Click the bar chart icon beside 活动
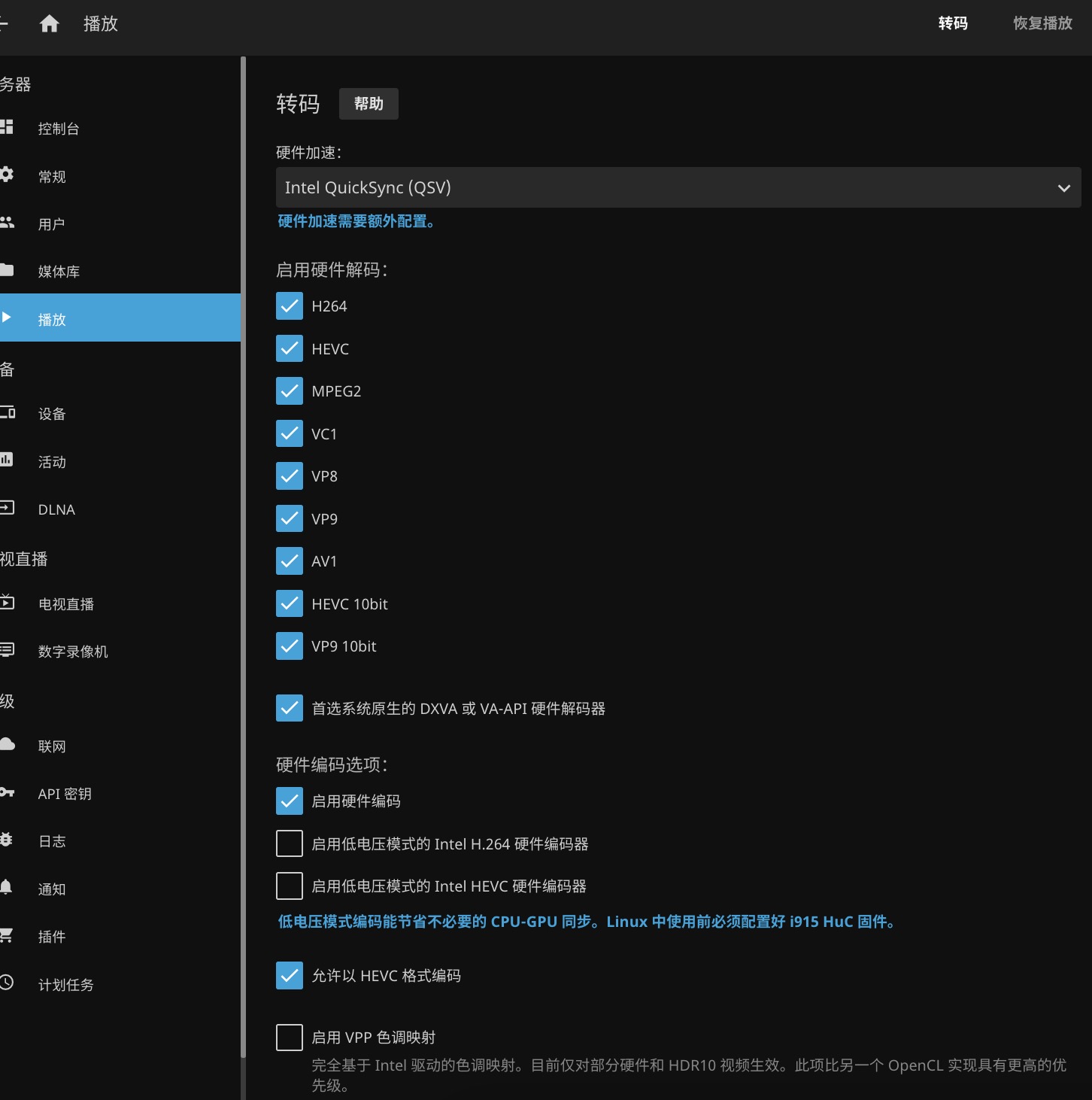 pyautogui.click(x=7, y=460)
